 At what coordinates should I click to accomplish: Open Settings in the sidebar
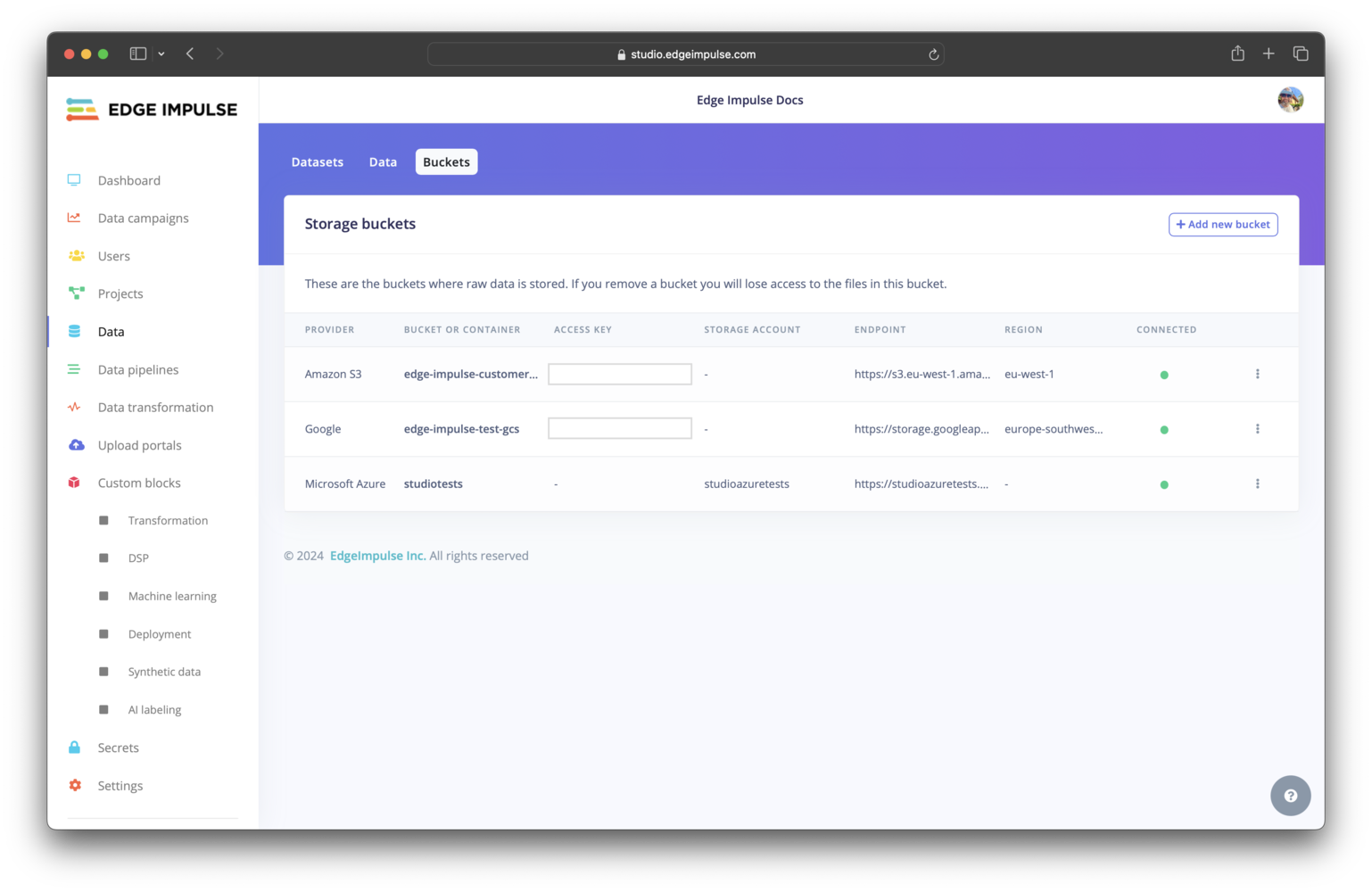tap(120, 785)
